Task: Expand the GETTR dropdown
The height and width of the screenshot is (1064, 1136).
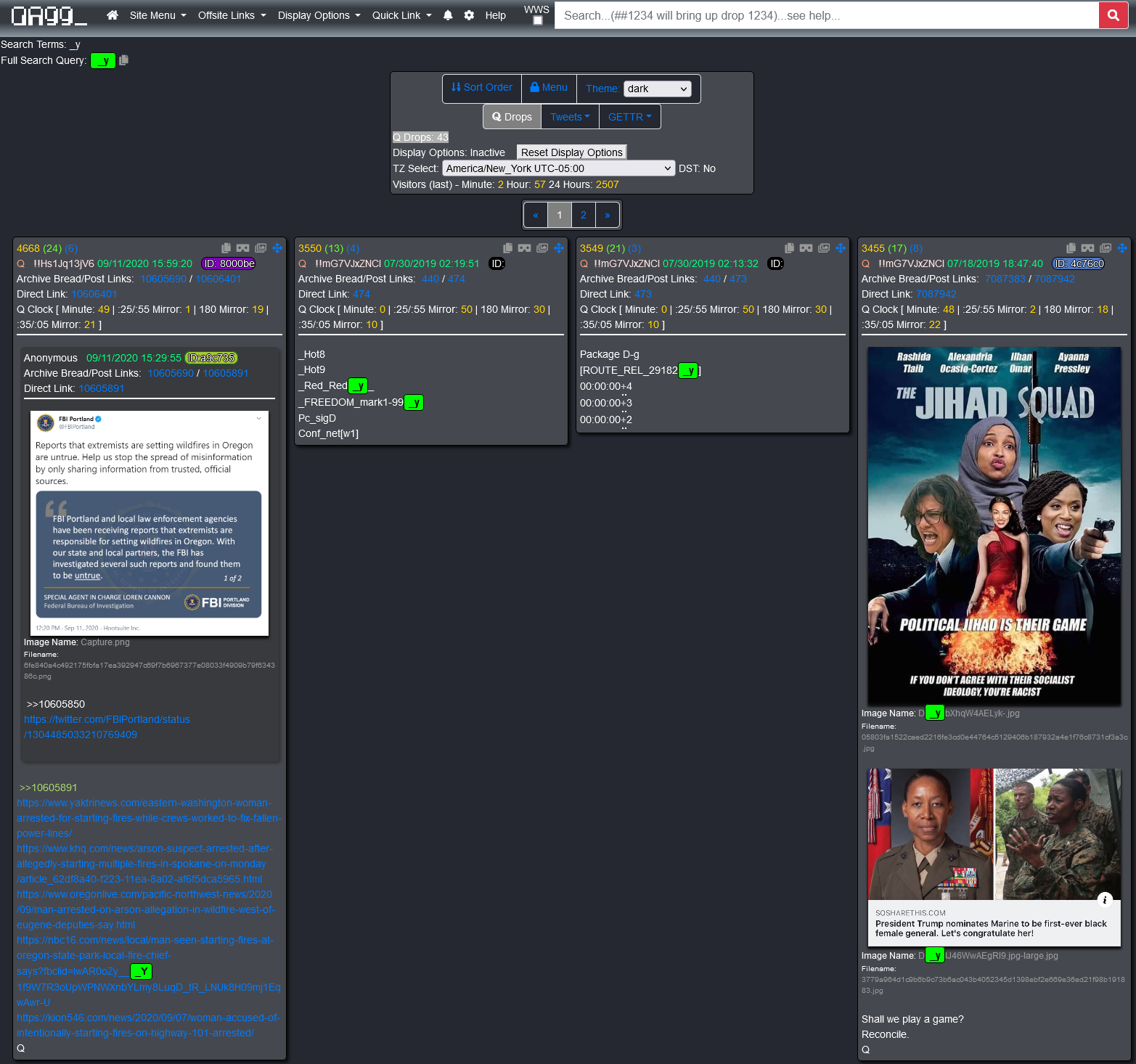Action: click(630, 117)
